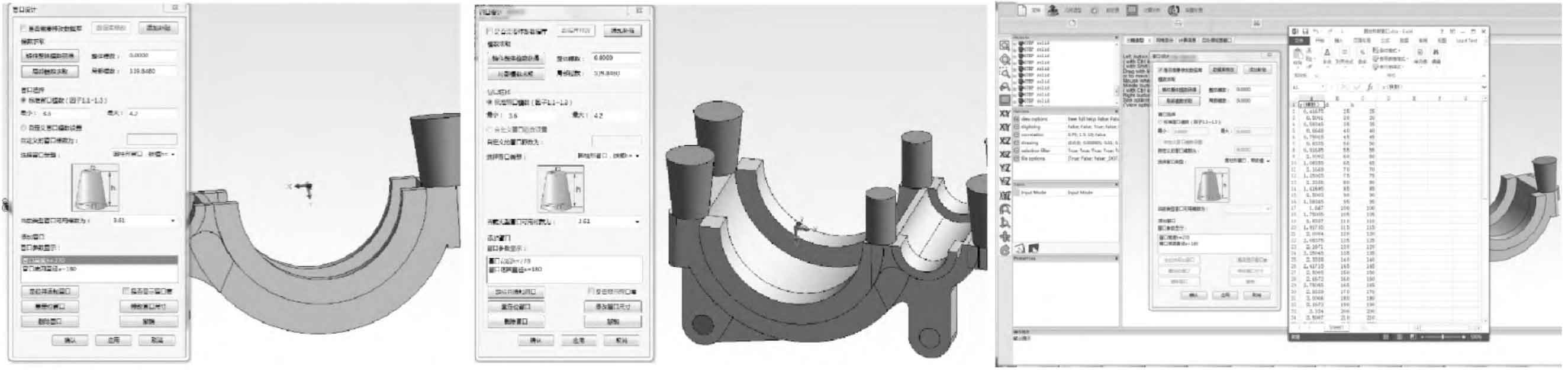Click the maximum field showing 4.2 in middle dialog
The height and width of the screenshot is (374, 1568).
tap(616, 115)
